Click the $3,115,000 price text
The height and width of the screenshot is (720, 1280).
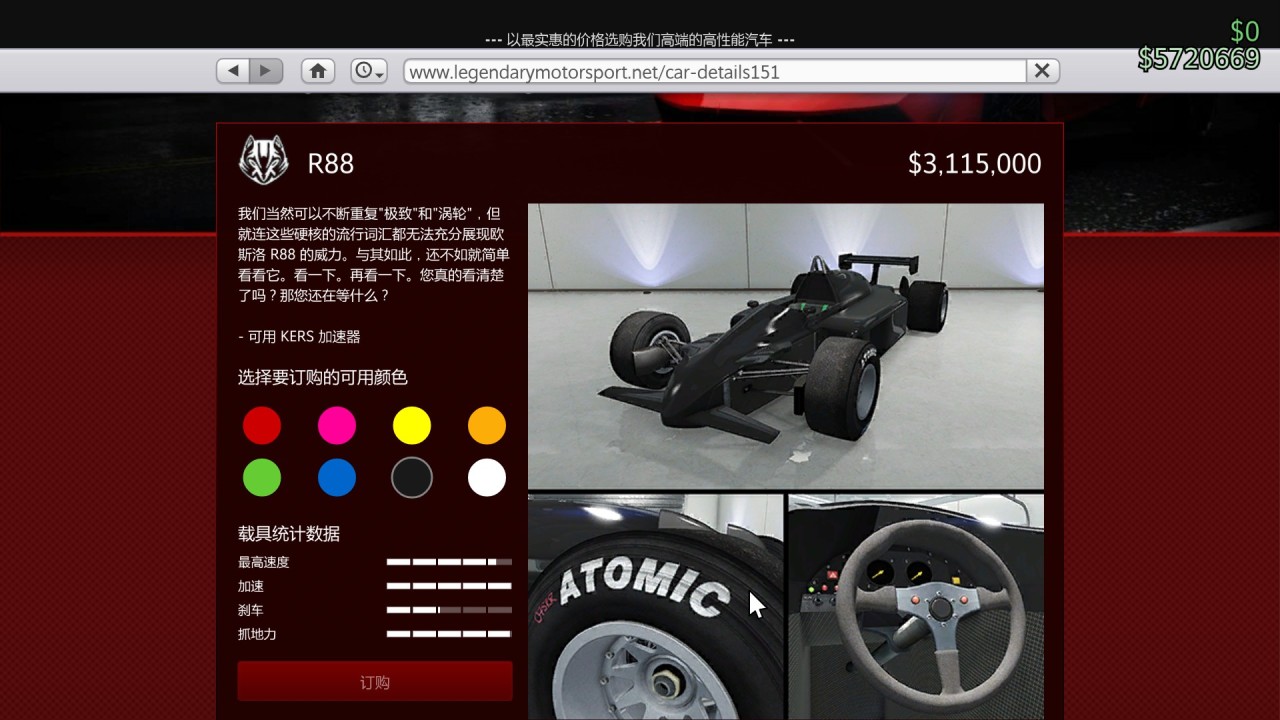point(975,163)
